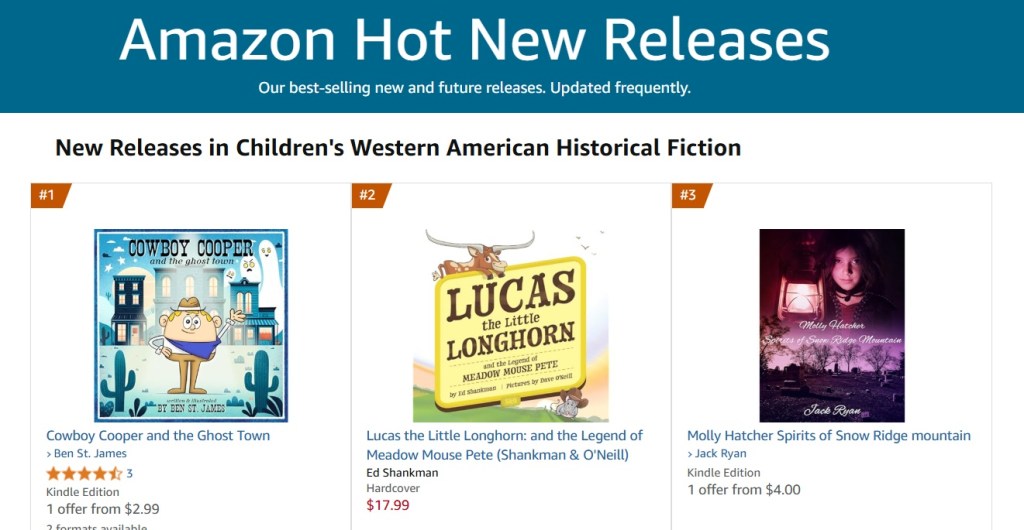Viewport: 1024px width, 530px height.
Task: Visit author Ben St. James page
Action: [x=90, y=454]
